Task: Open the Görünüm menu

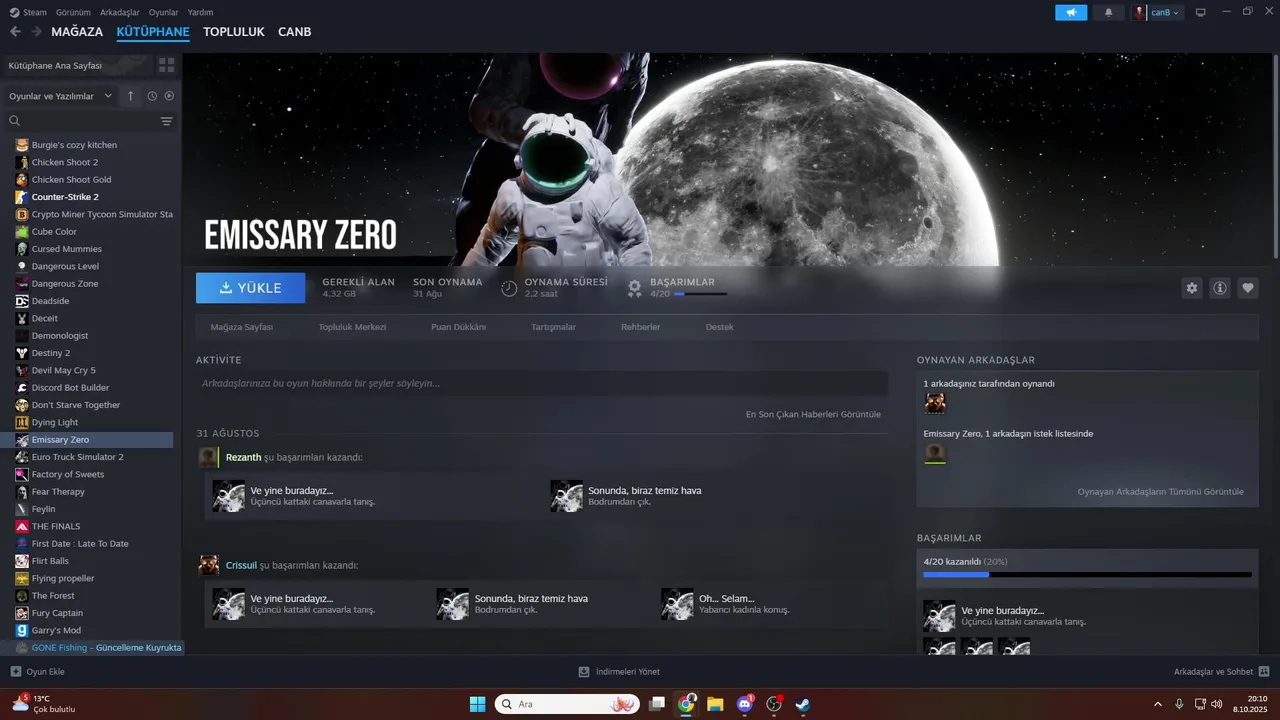Action: (x=73, y=12)
